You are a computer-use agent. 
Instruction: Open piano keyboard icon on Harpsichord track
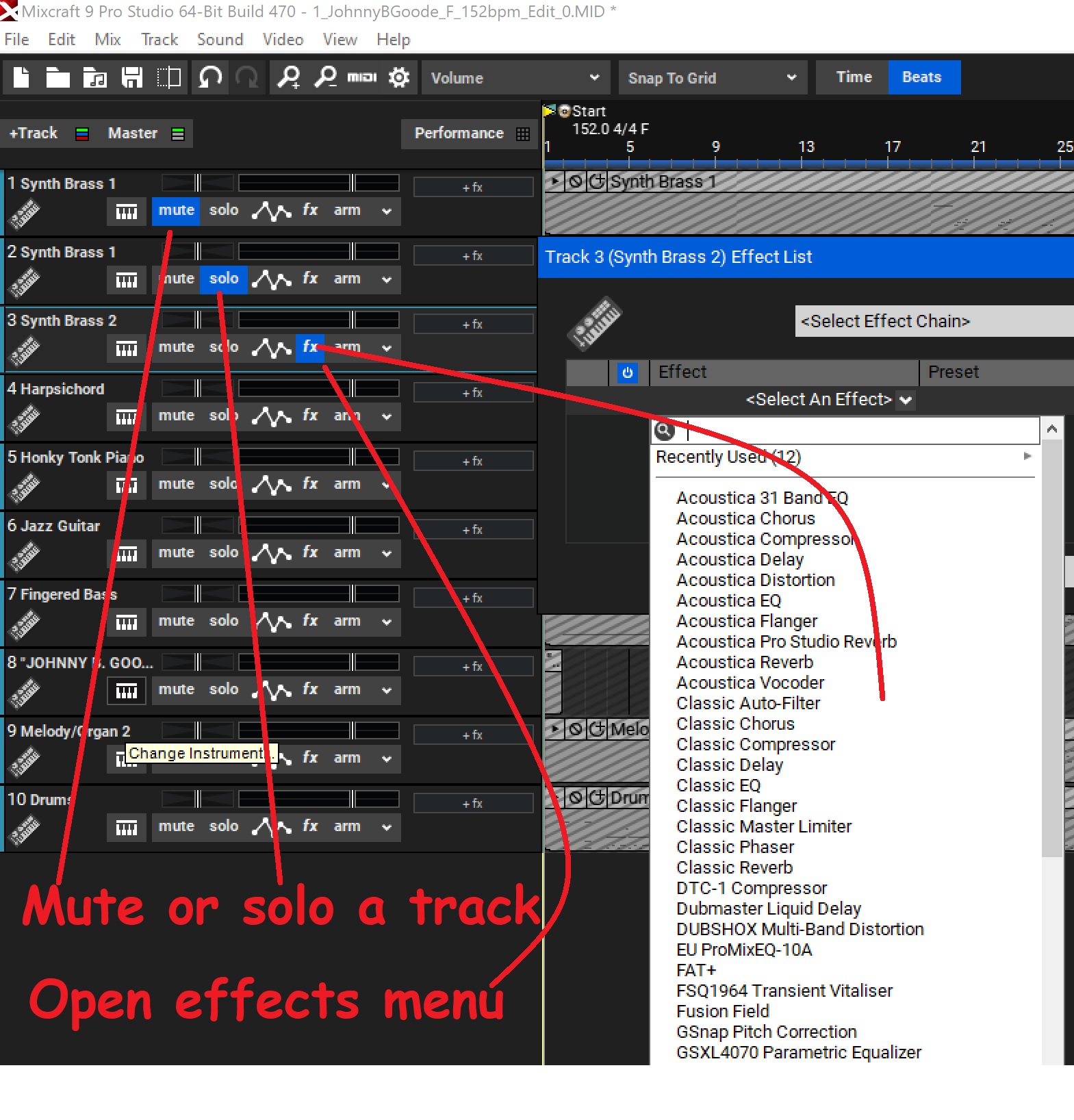point(127,416)
